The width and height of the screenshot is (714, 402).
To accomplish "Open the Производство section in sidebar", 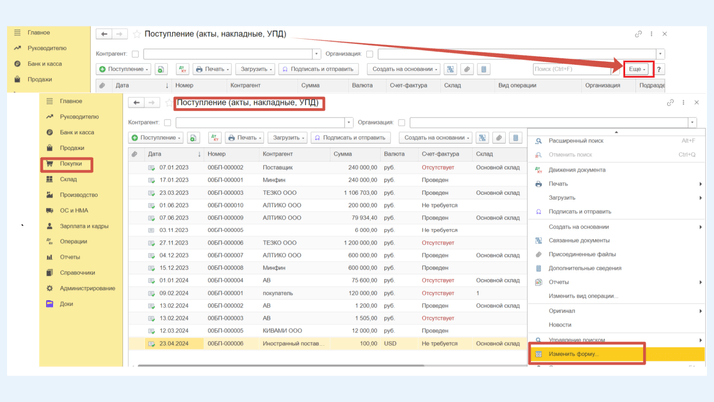I will 78,195.
